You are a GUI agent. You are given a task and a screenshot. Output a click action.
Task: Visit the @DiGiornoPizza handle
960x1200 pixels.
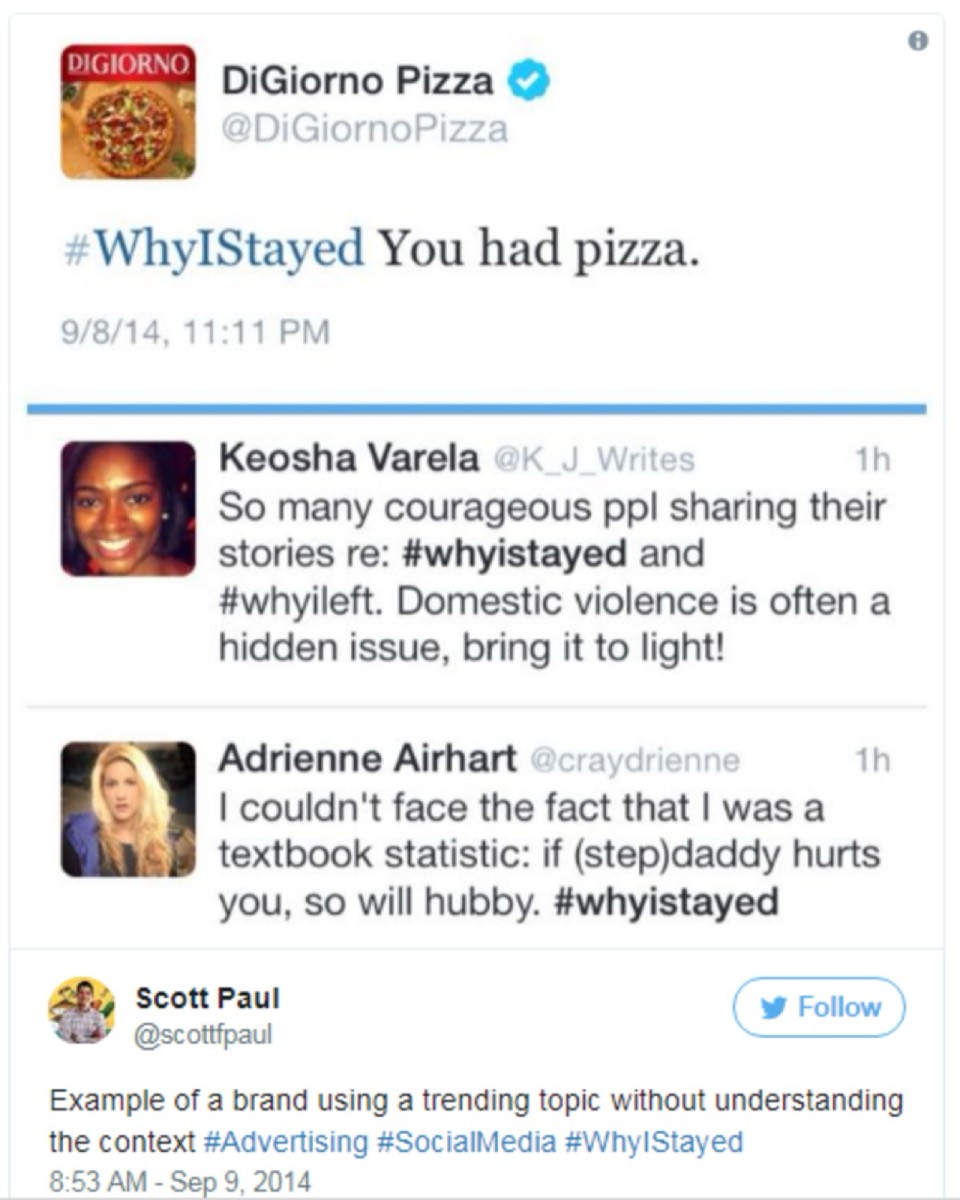pos(364,129)
